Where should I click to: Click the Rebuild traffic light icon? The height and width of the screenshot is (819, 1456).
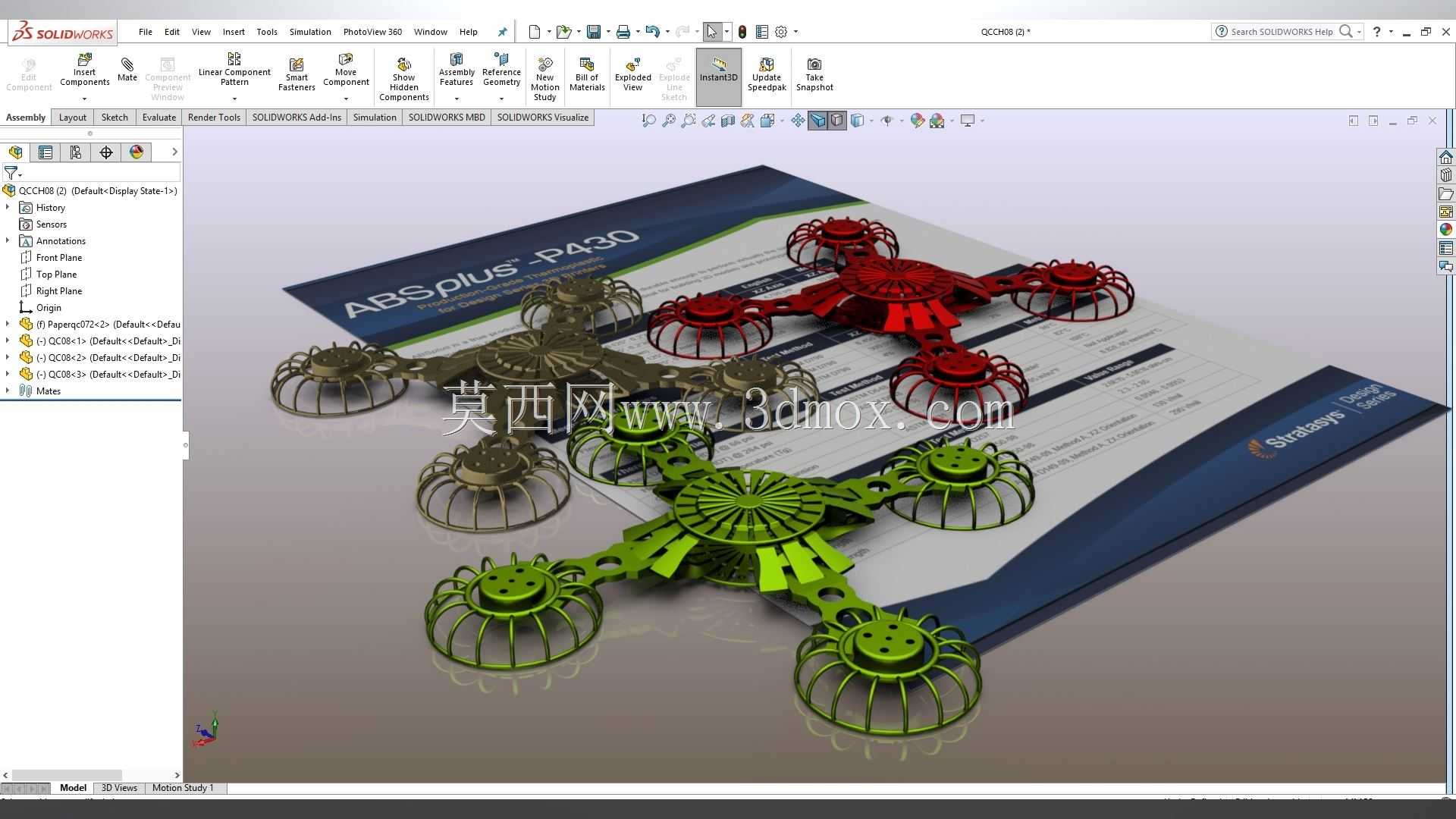pyautogui.click(x=742, y=32)
